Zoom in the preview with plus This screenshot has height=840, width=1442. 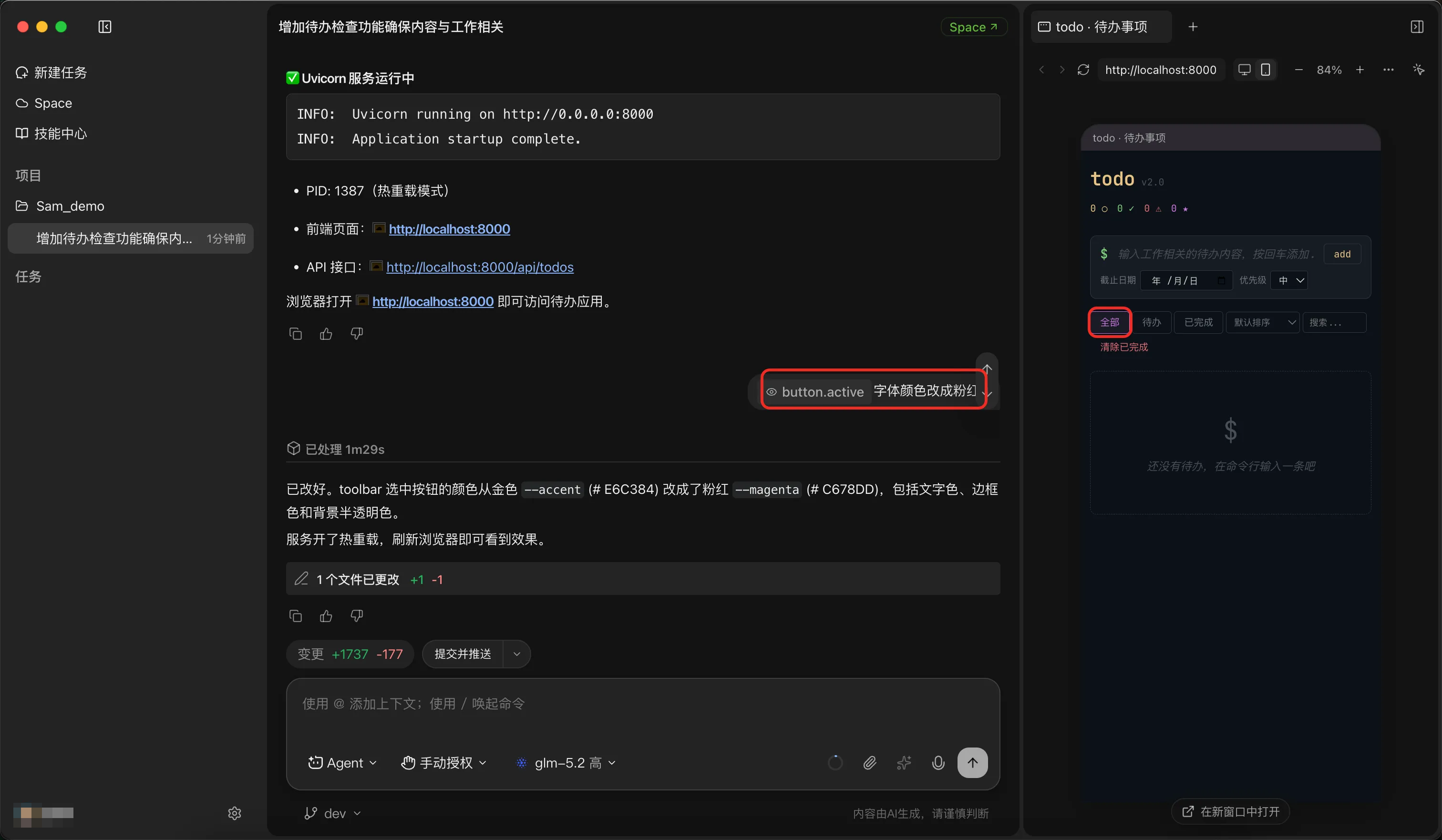(1360, 70)
